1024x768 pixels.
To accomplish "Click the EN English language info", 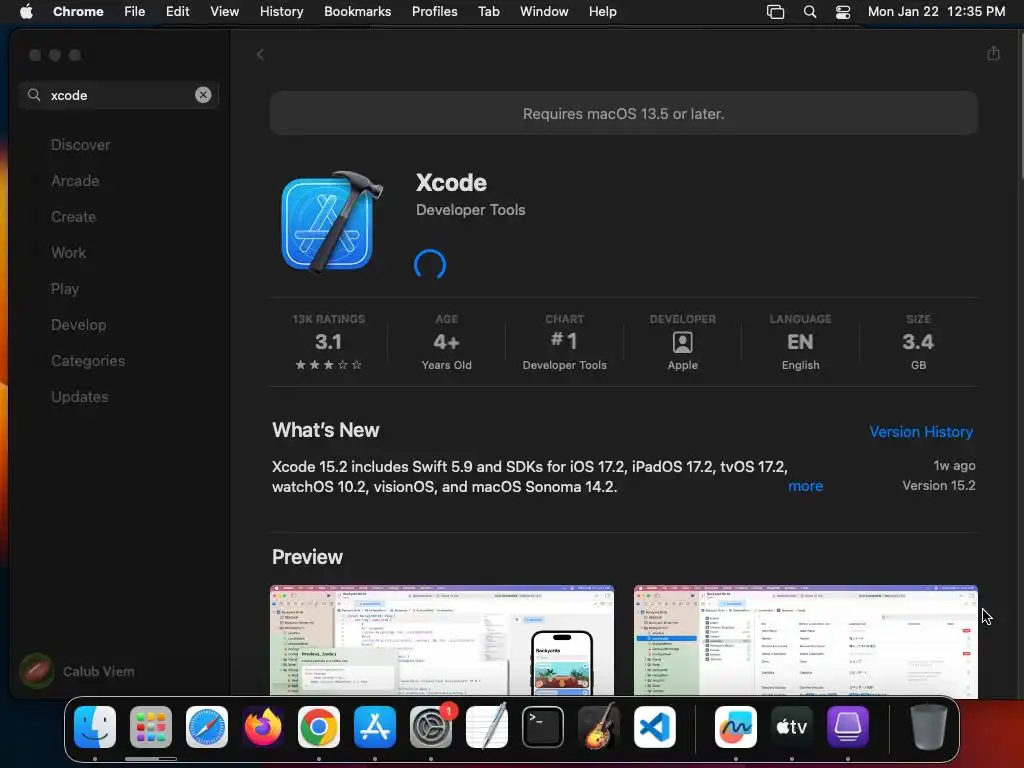I will tap(800, 342).
